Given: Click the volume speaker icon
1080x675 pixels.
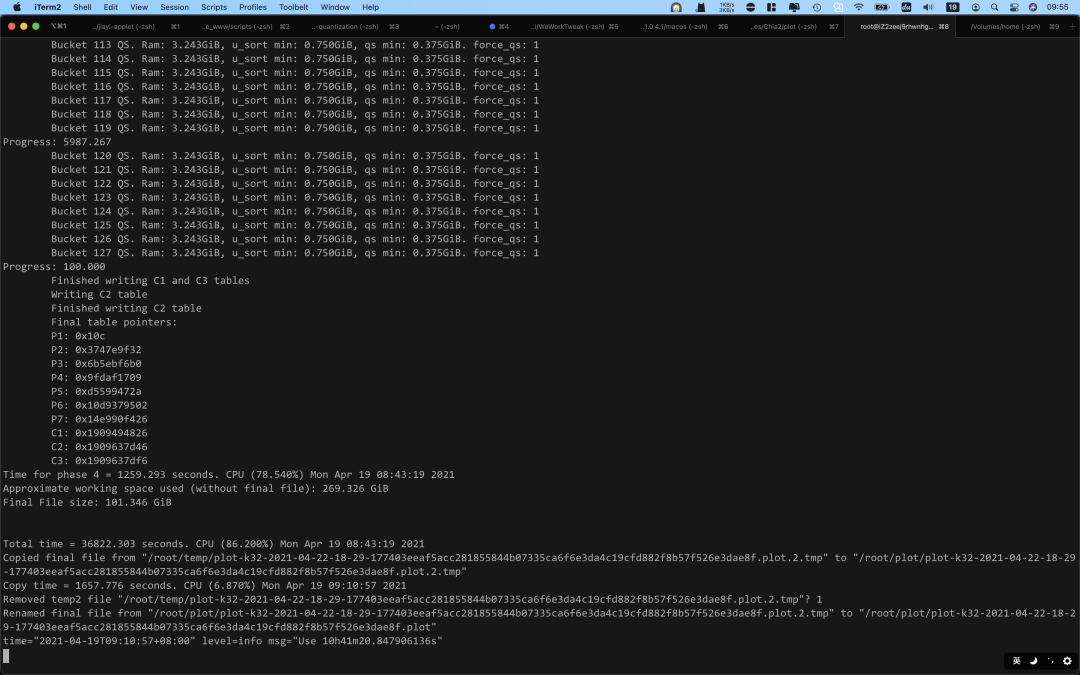Looking at the screenshot, I should click(927, 7).
